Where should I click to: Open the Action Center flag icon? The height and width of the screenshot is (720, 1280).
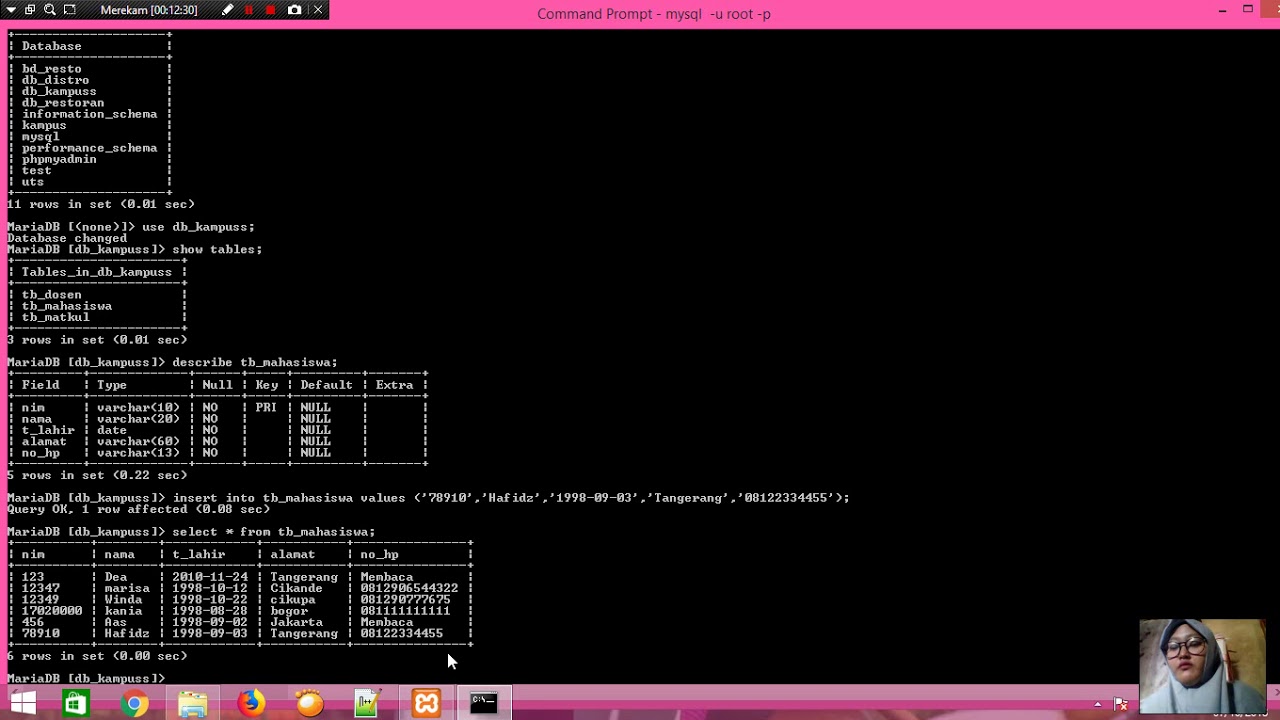pos(1121,705)
